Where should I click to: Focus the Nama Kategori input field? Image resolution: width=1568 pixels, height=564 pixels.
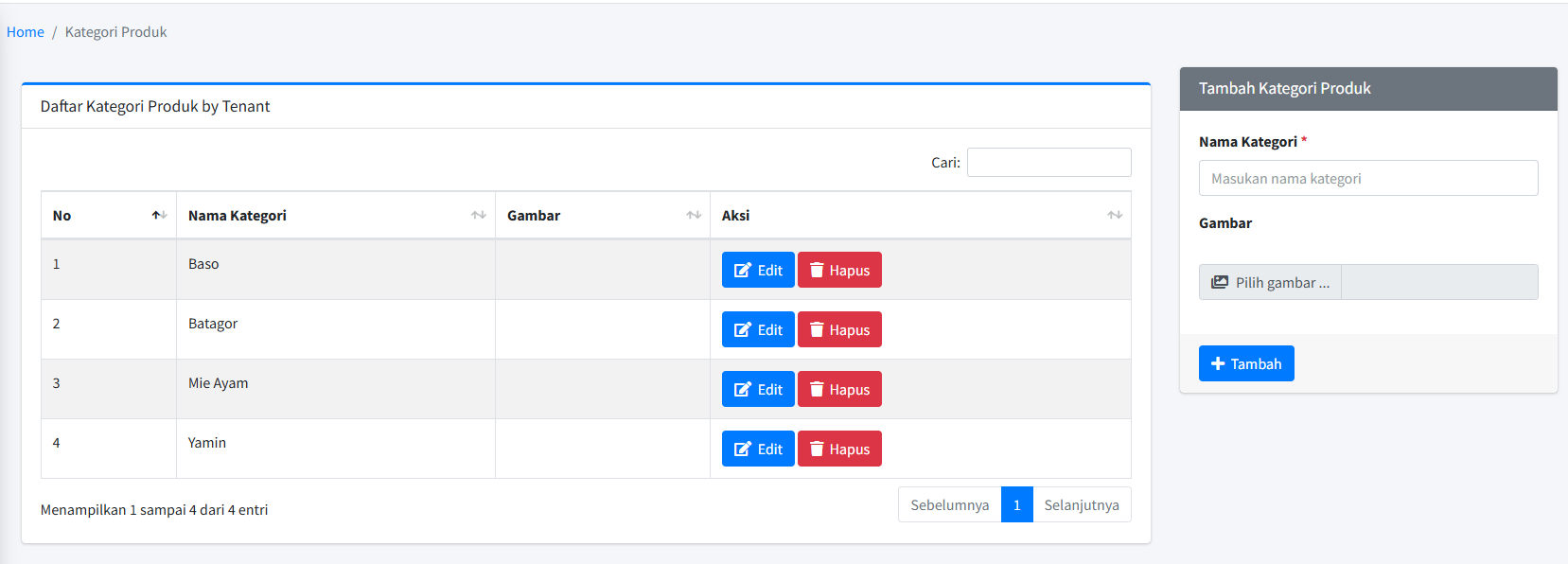pyautogui.click(x=1367, y=178)
